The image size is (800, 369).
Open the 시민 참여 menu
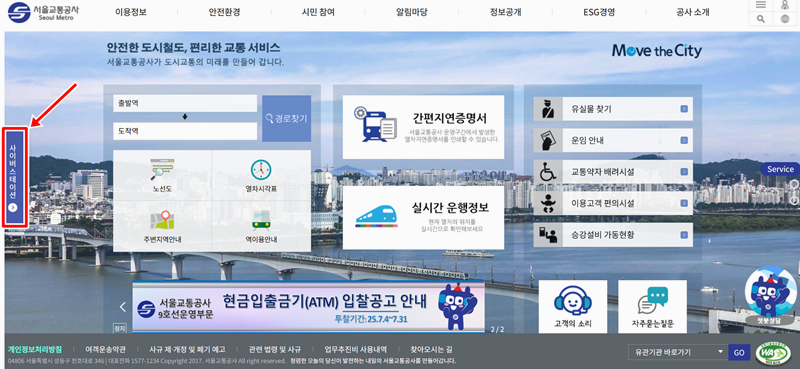pyautogui.click(x=318, y=12)
